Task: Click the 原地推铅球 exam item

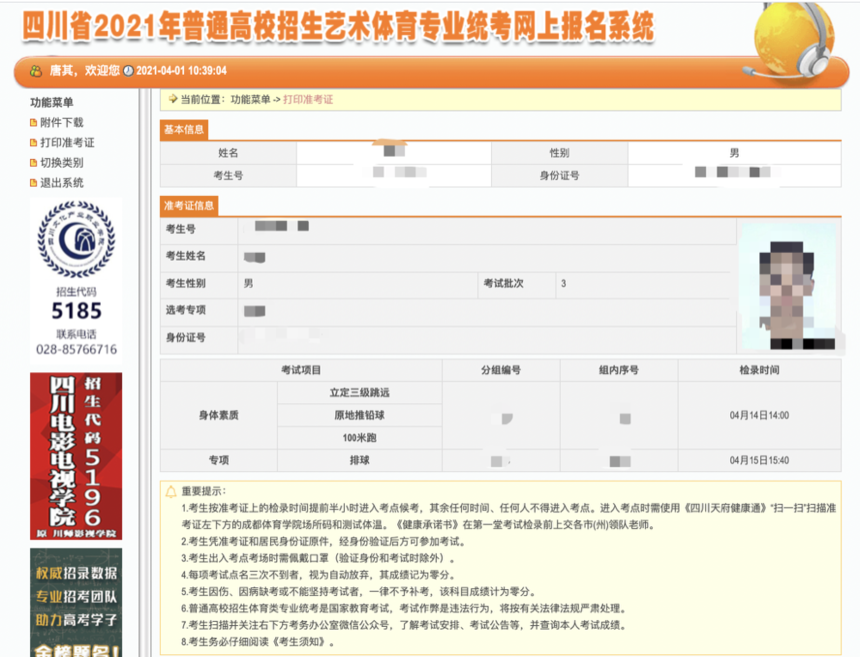Action: pyautogui.click(x=359, y=415)
